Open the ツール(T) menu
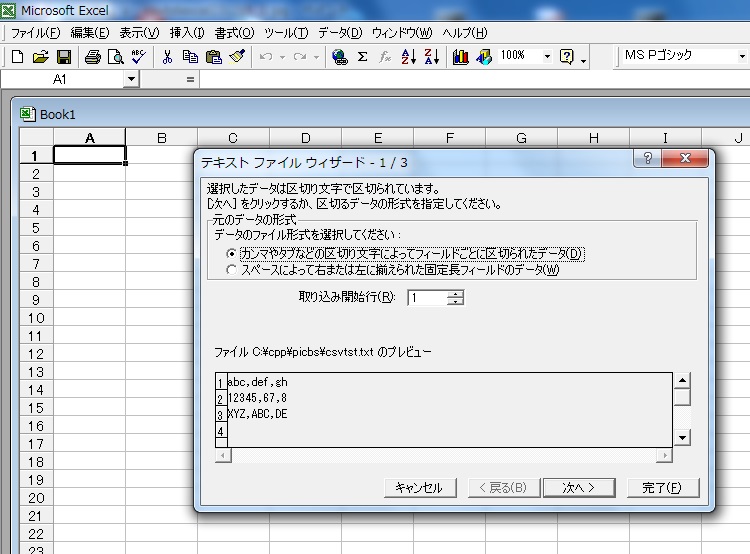This screenshot has height=554, width=750. 286,33
